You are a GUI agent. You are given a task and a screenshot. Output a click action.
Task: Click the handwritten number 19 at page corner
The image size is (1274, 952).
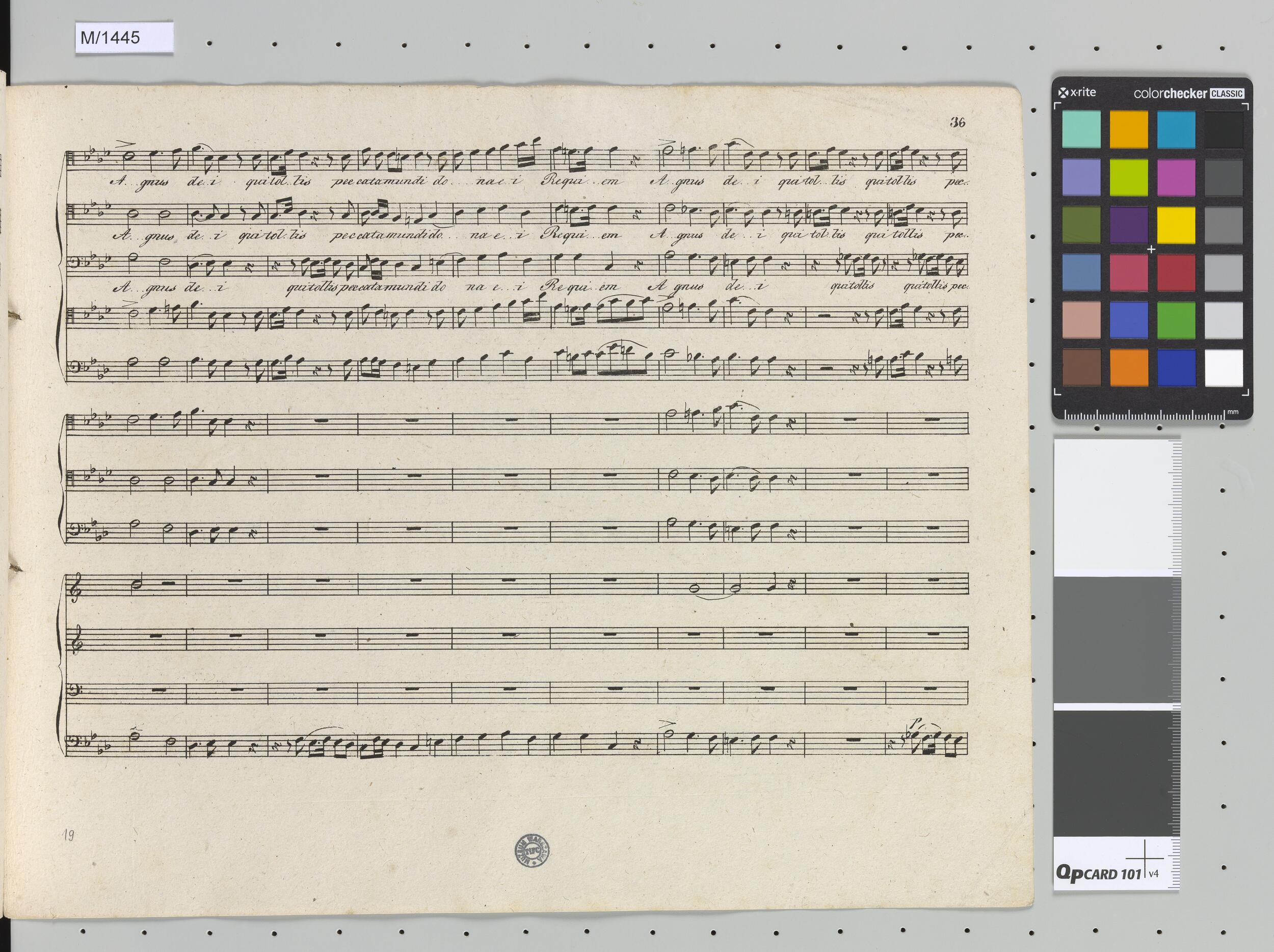[x=68, y=835]
